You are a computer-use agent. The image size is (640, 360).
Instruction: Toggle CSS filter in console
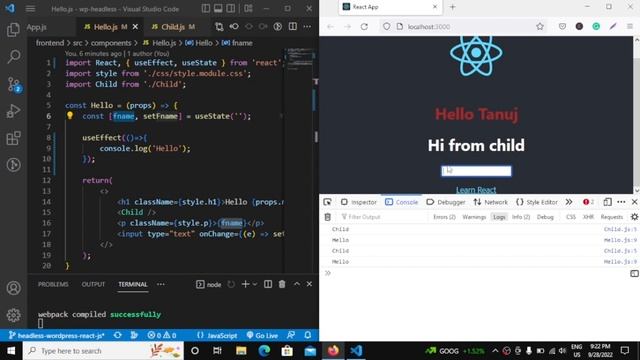pyautogui.click(x=571, y=217)
